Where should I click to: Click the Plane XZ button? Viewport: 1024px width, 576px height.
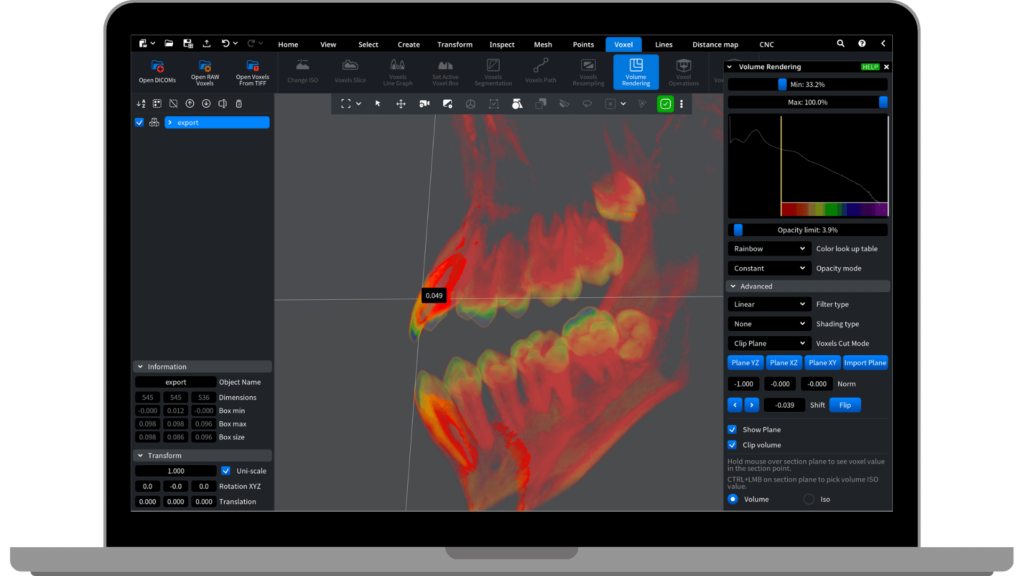pyautogui.click(x=785, y=363)
